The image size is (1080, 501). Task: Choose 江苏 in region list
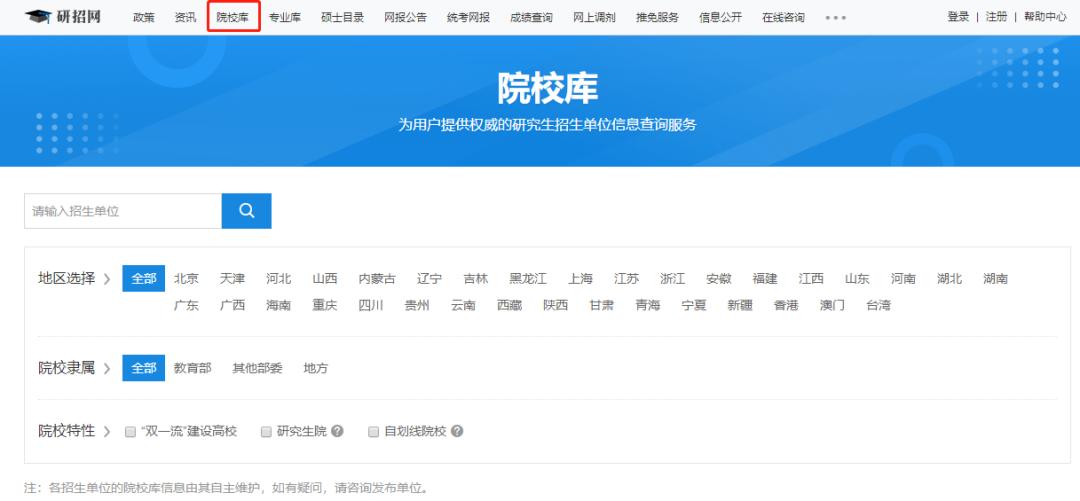coord(627,279)
